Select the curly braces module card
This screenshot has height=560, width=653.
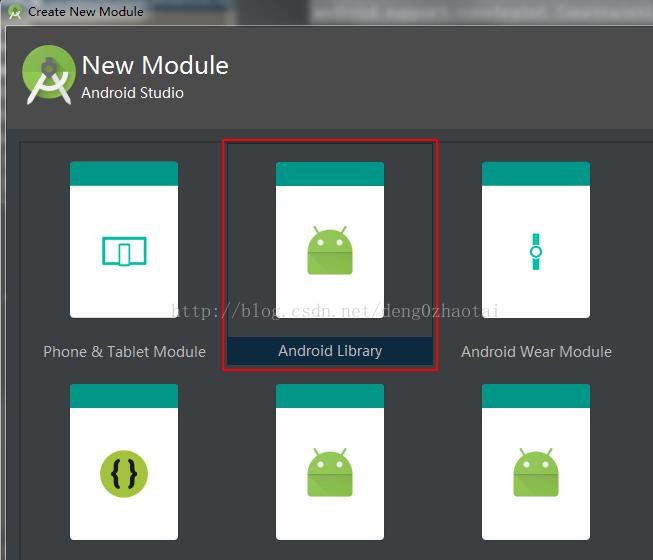pyautogui.click(x=124, y=462)
